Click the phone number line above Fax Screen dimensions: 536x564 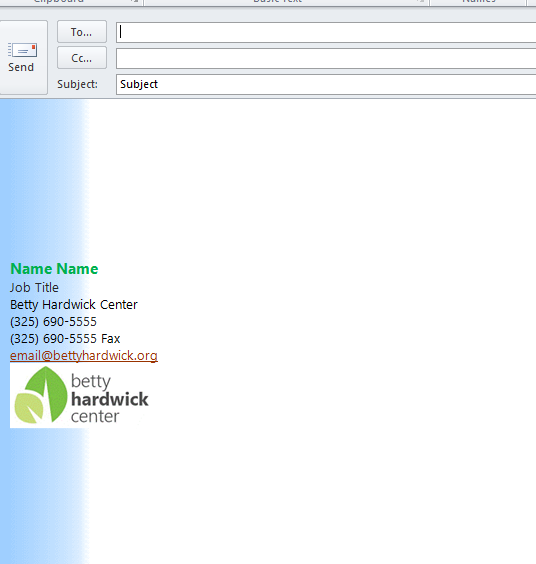pos(53,322)
